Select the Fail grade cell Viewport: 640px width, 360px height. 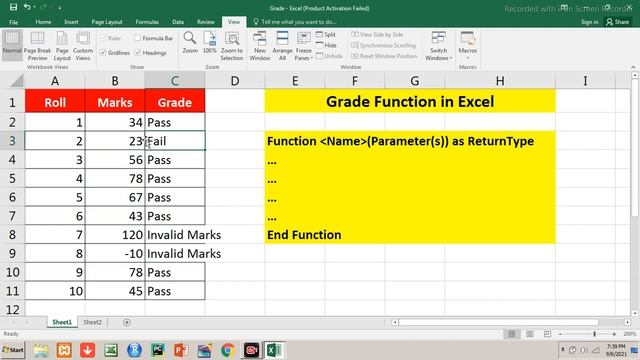point(175,141)
